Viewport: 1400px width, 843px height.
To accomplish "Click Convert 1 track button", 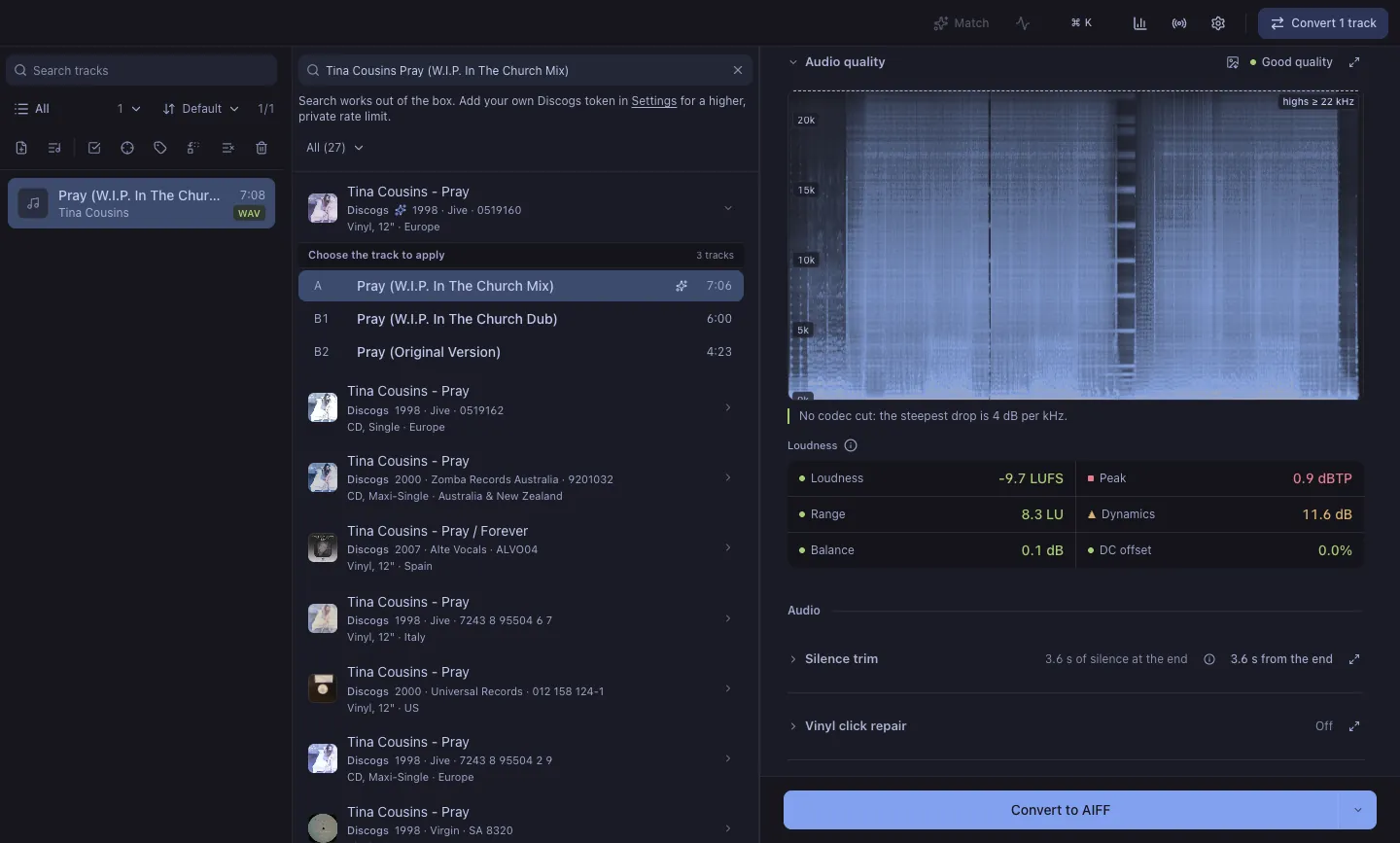I will pos(1323,23).
